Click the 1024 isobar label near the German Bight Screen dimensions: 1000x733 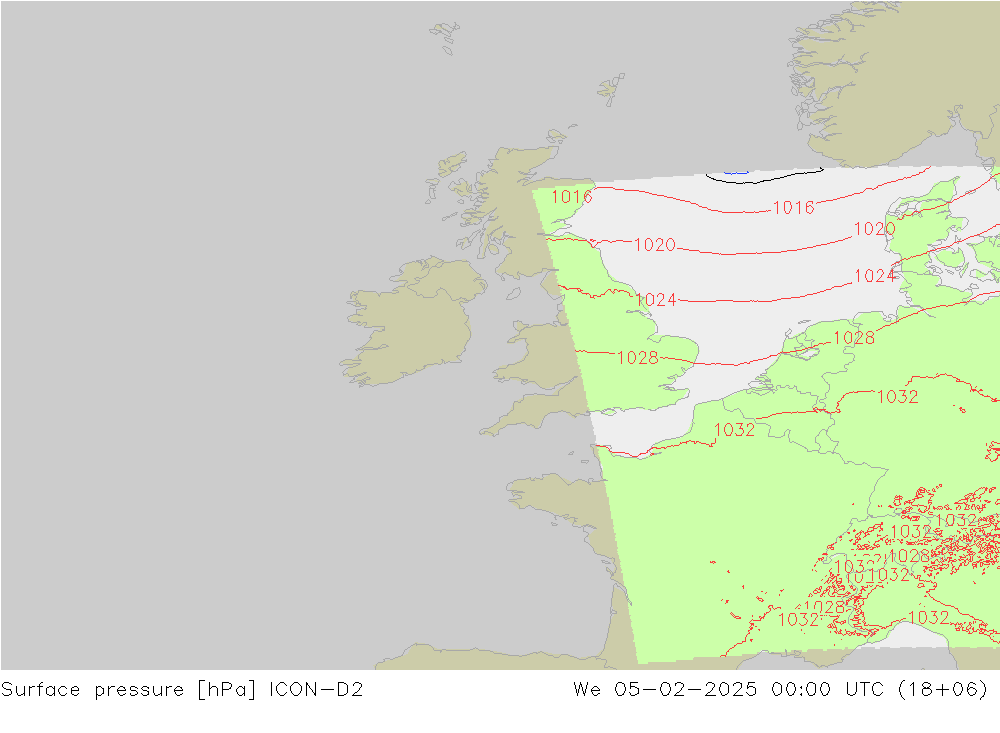click(x=875, y=276)
